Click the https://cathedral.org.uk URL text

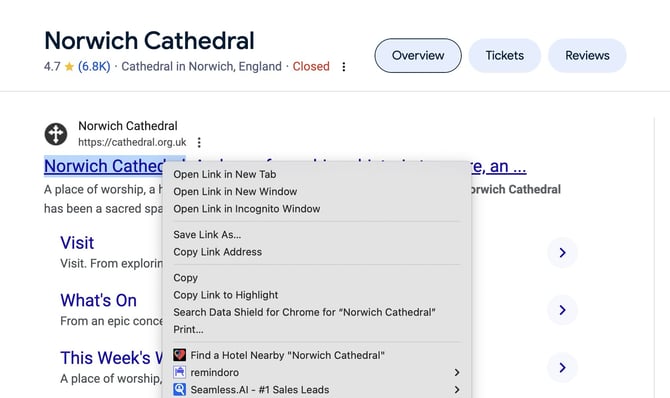[132, 142]
